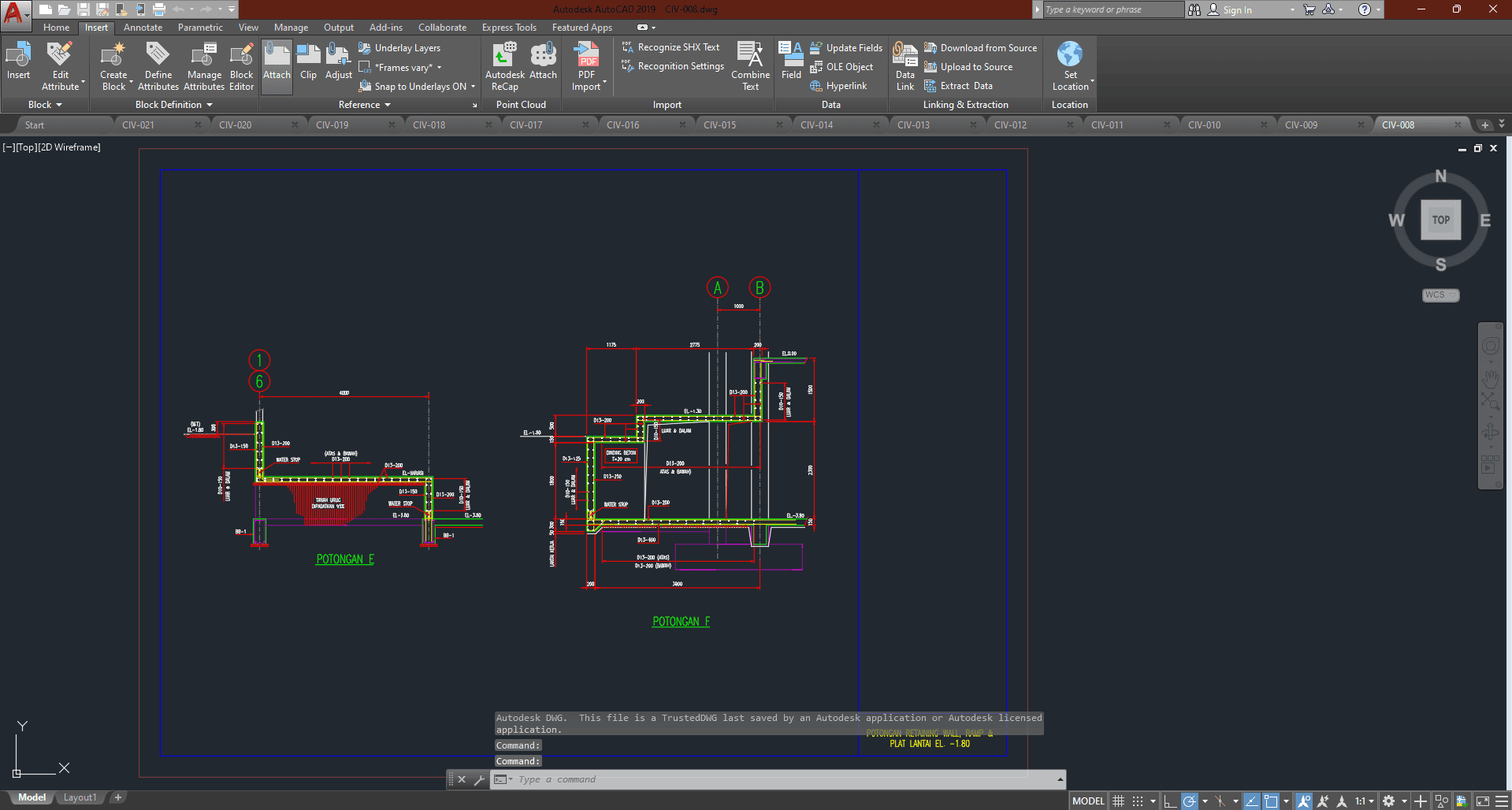Toggle ortho mode in the status bar
Screen dimensions: 1512x810
pyautogui.click(x=1170, y=801)
